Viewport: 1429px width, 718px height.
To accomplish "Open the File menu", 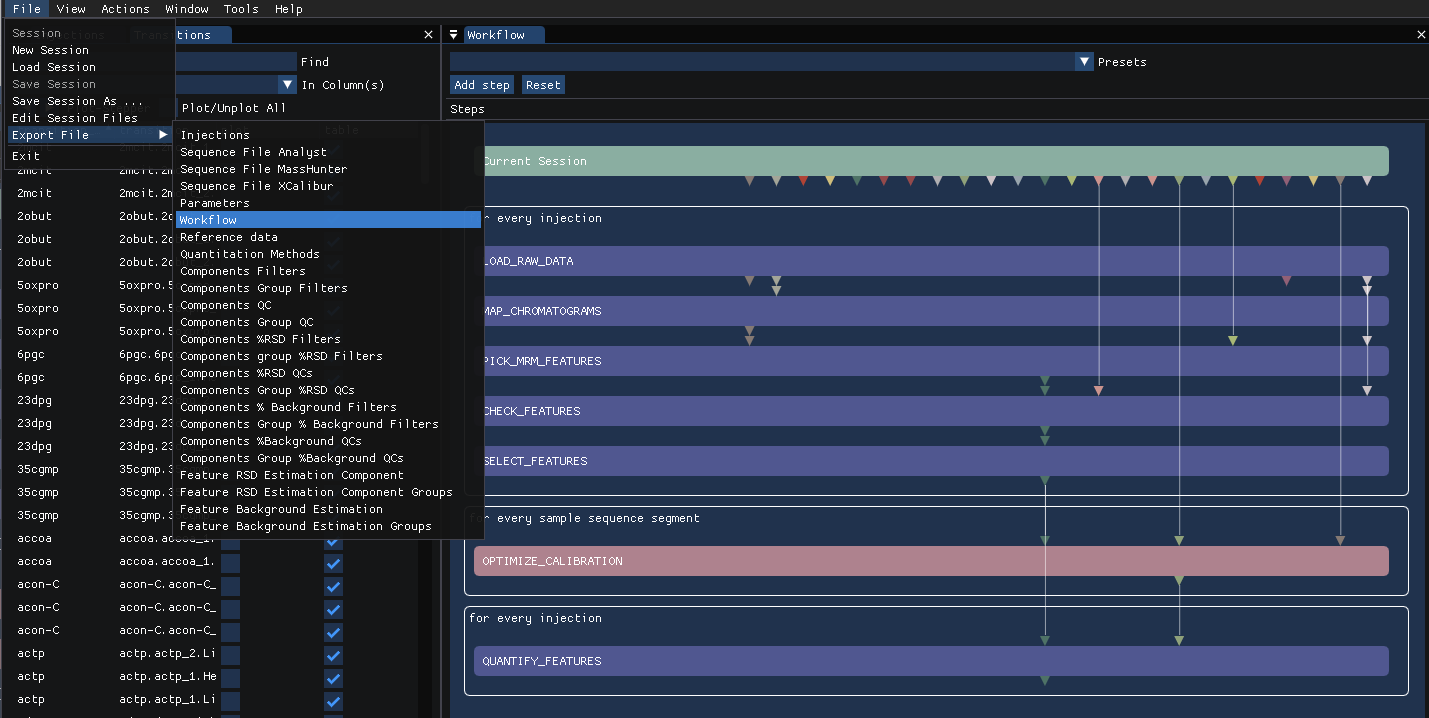I will 27,9.
